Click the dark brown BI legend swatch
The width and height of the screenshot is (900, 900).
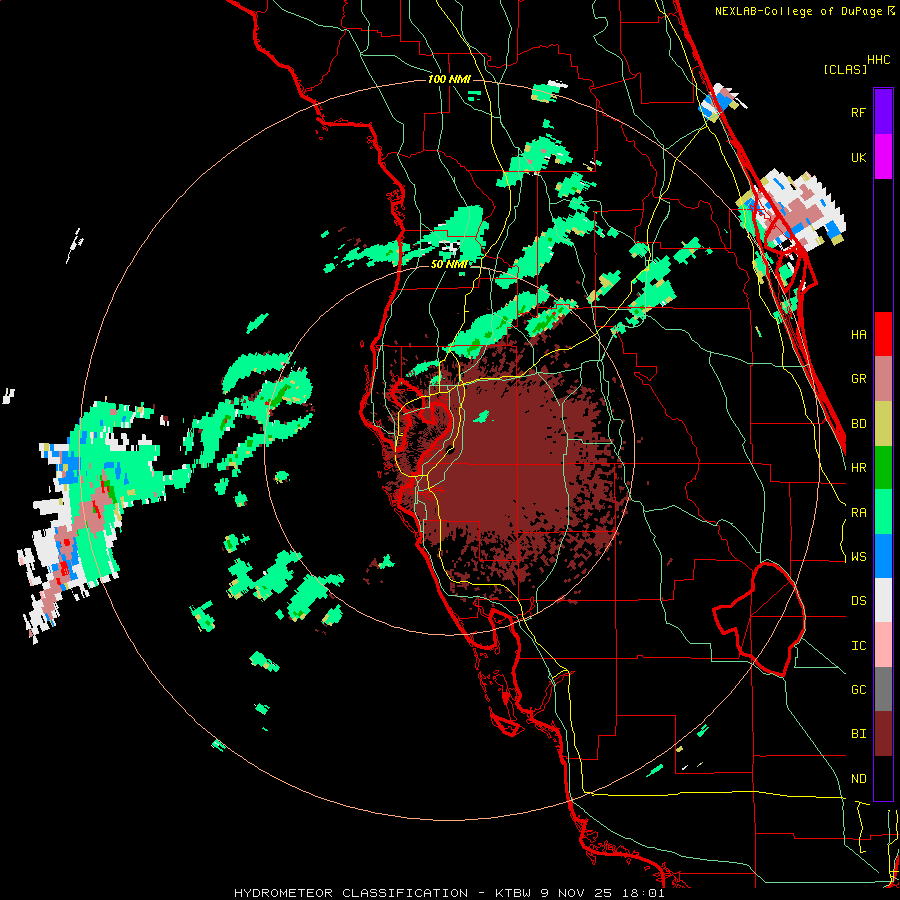pyautogui.click(x=883, y=734)
